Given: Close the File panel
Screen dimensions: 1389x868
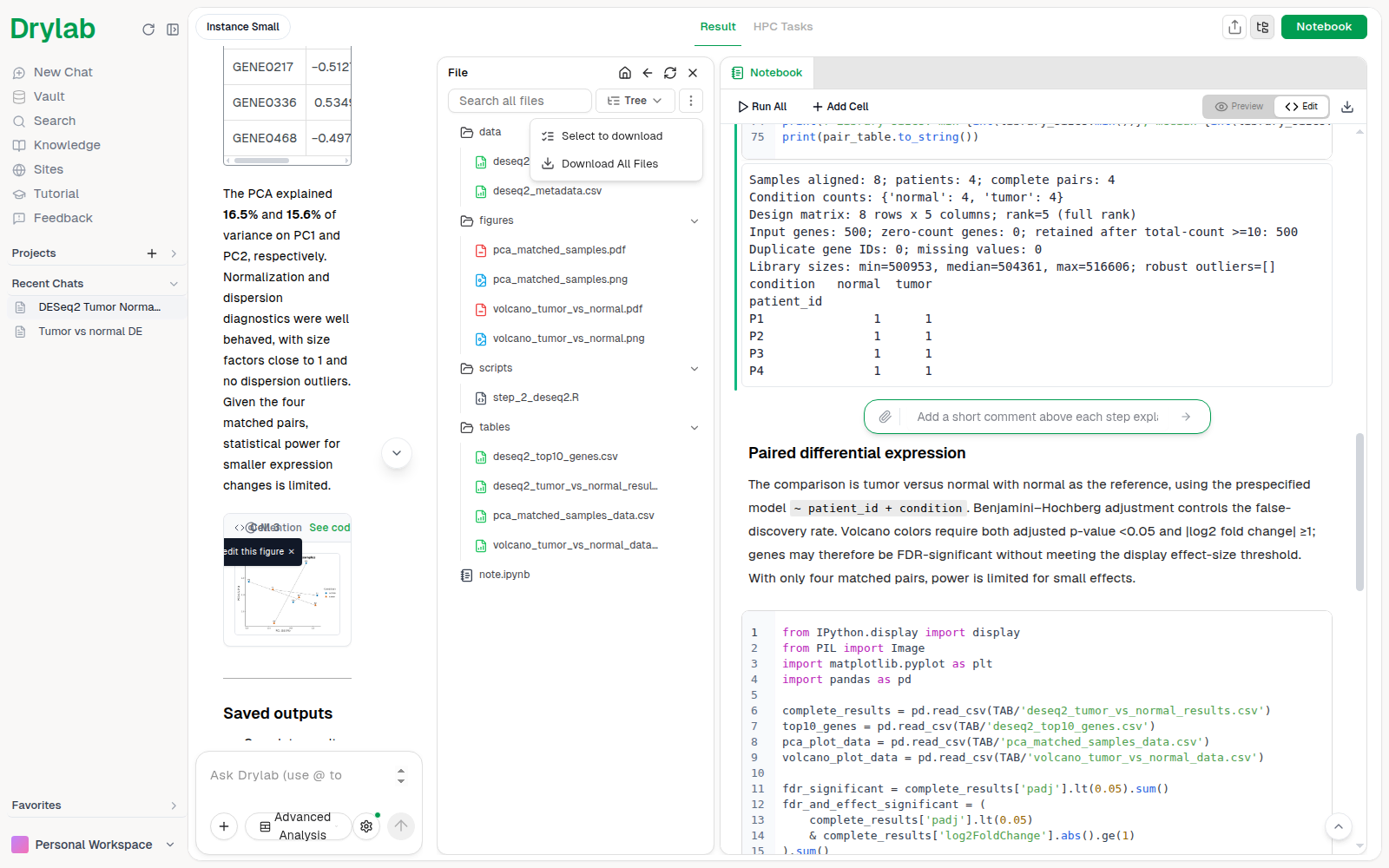Looking at the screenshot, I should tap(693, 73).
